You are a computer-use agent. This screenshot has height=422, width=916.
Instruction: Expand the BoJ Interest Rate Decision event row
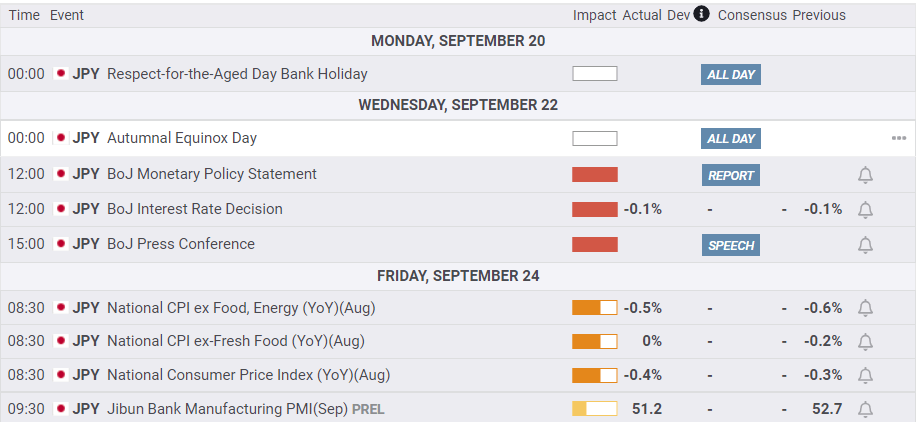pyautogui.click(x=194, y=209)
